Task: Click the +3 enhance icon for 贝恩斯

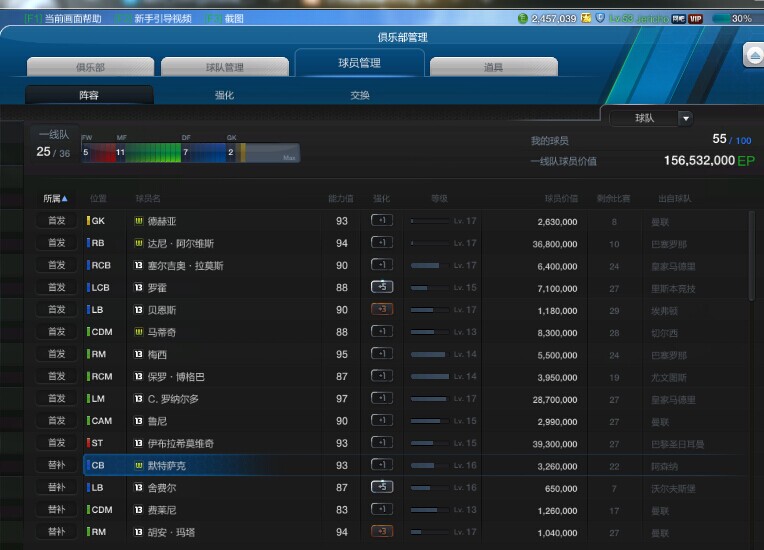Action: click(382, 309)
